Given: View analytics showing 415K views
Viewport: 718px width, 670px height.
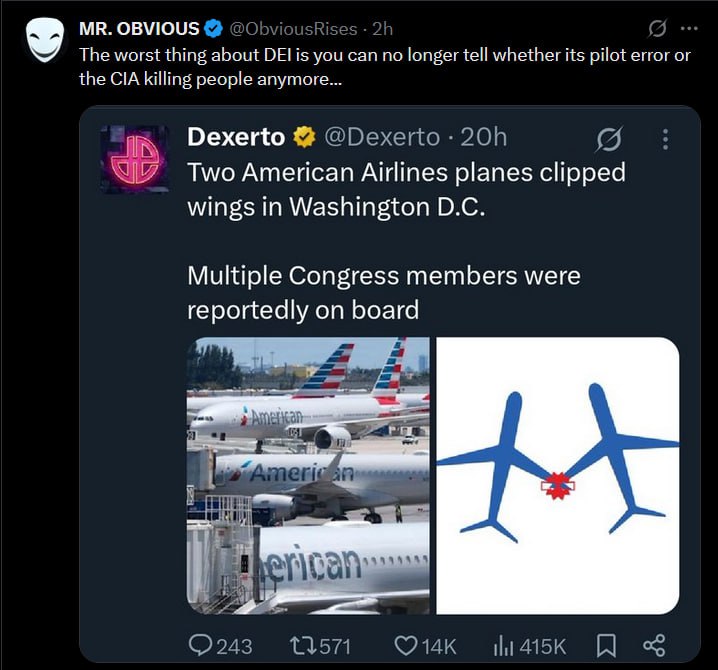Looking at the screenshot, I should (x=530, y=646).
